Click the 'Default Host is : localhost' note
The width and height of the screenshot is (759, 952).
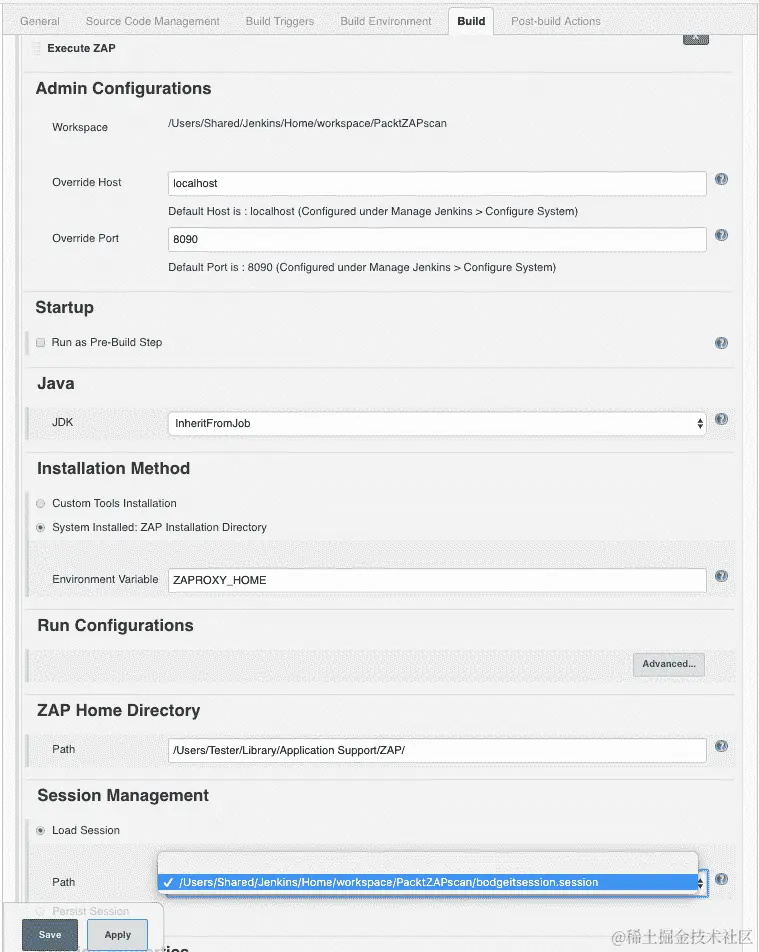coord(373,211)
